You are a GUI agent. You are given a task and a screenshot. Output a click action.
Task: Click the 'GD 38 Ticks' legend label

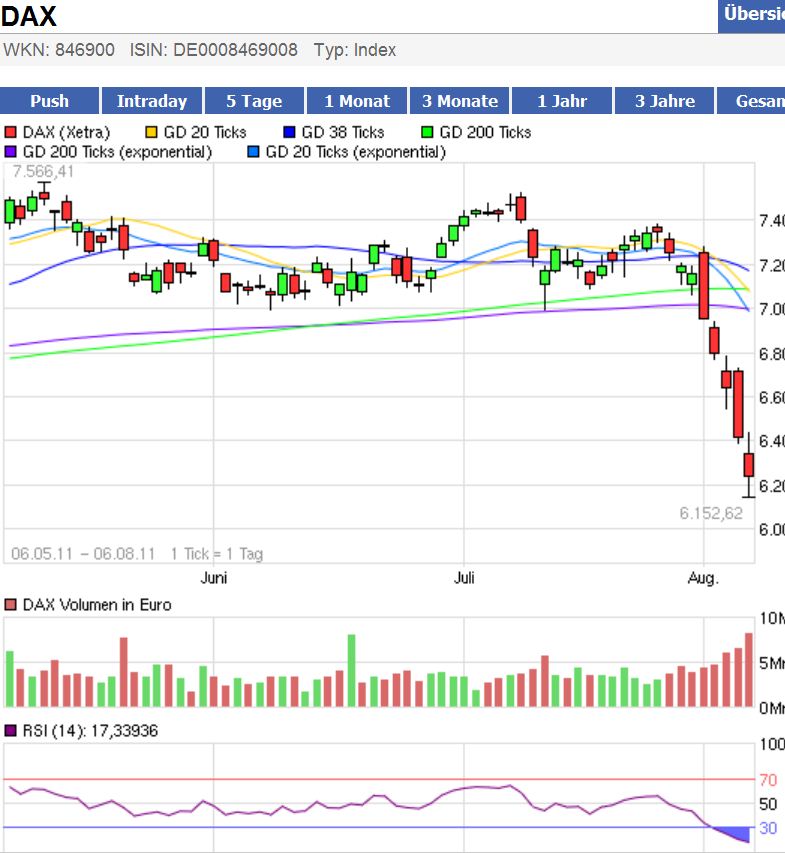tap(343, 132)
